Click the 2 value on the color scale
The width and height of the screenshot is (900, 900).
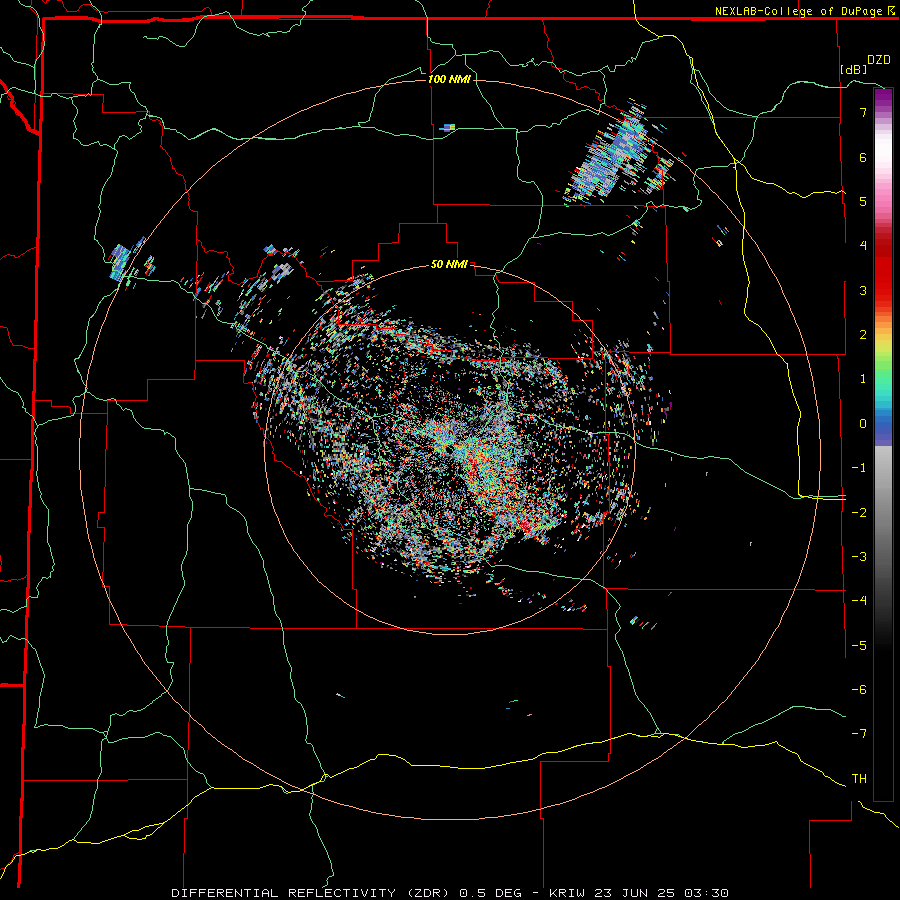point(863,335)
